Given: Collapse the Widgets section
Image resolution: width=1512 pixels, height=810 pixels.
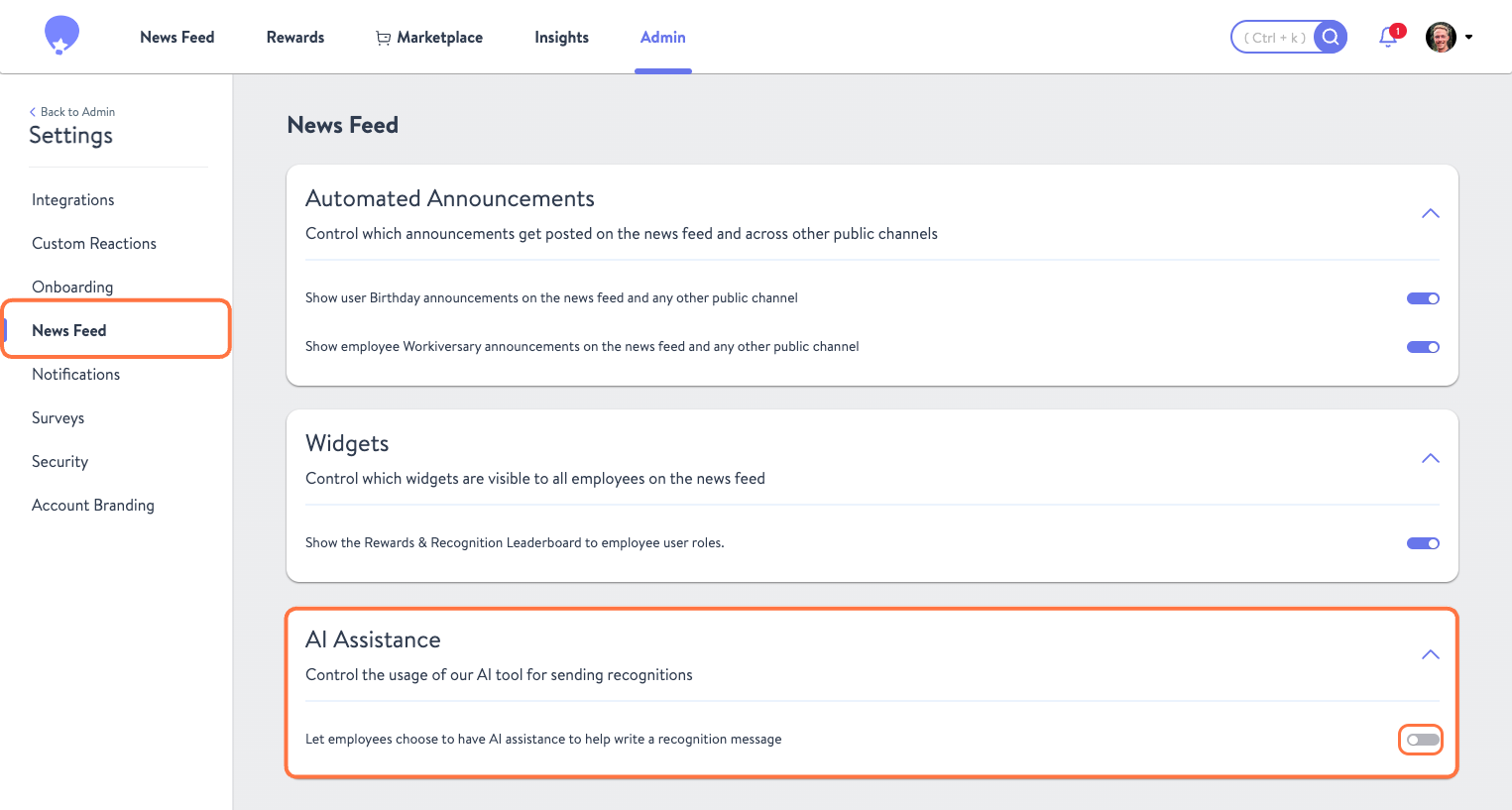Looking at the screenshot, I should pyautogui.click(x=1430, y=458).
